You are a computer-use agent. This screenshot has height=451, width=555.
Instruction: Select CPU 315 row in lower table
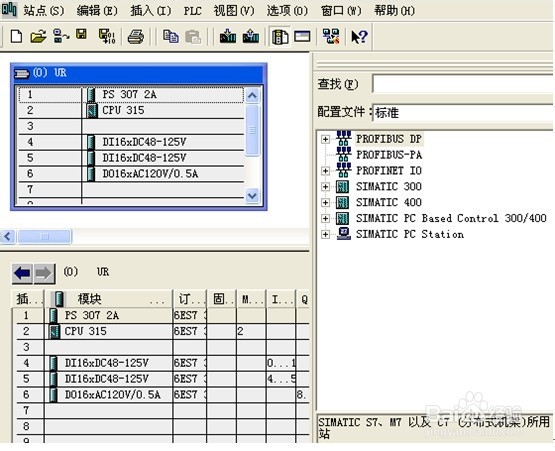click(x=161, y=331)
